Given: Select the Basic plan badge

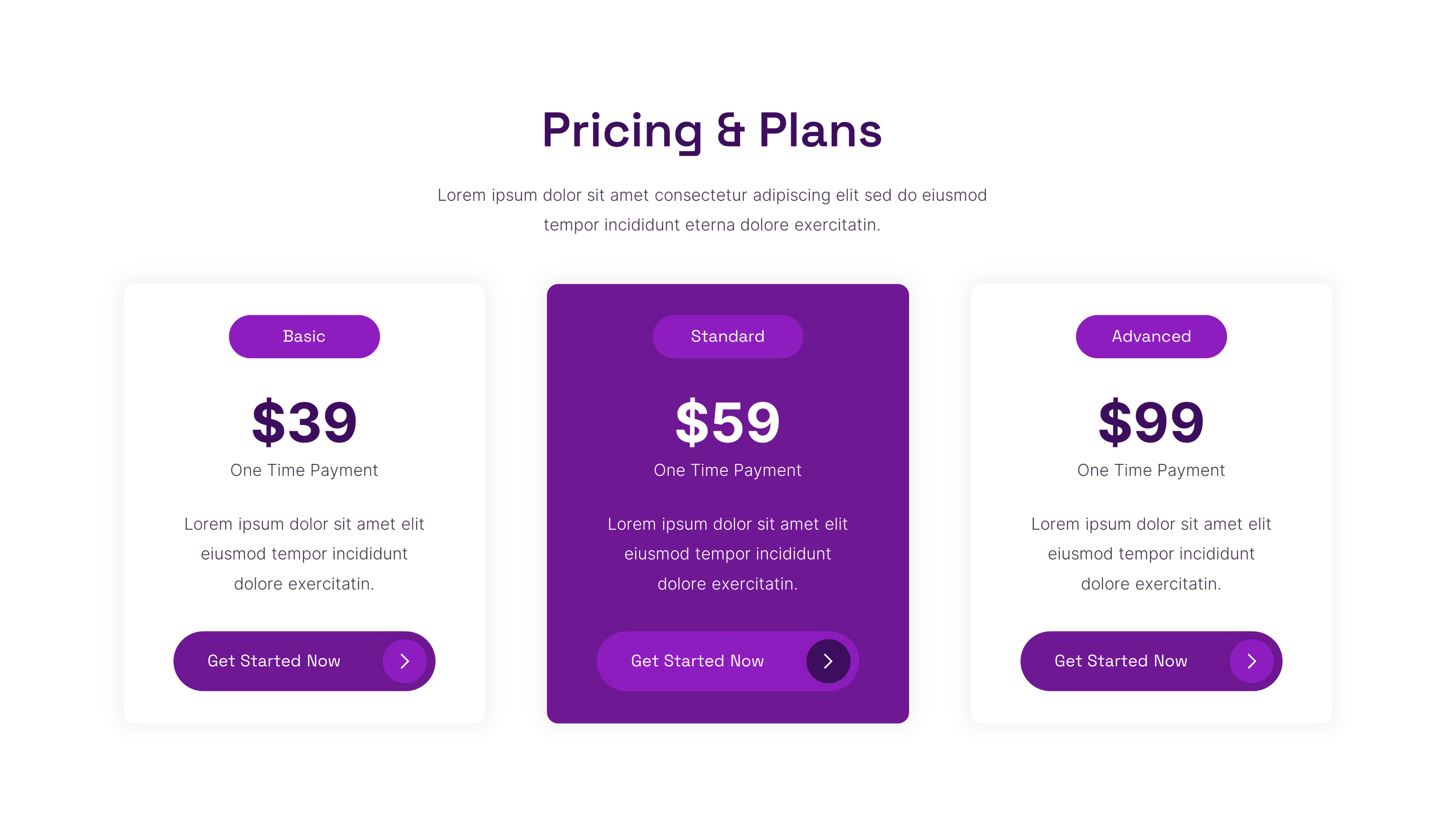Looking at the screenshot, I should pos(304,336).
